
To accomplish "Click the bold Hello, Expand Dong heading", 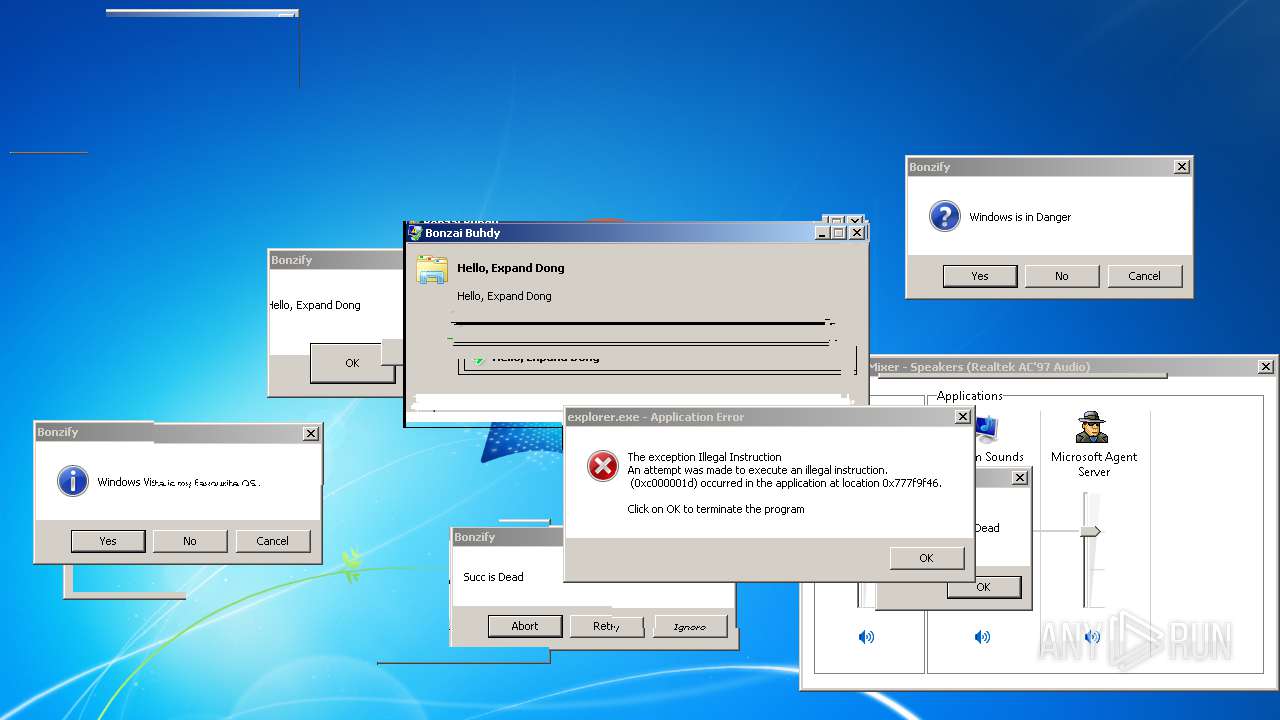I will click(x=511, y=268).
